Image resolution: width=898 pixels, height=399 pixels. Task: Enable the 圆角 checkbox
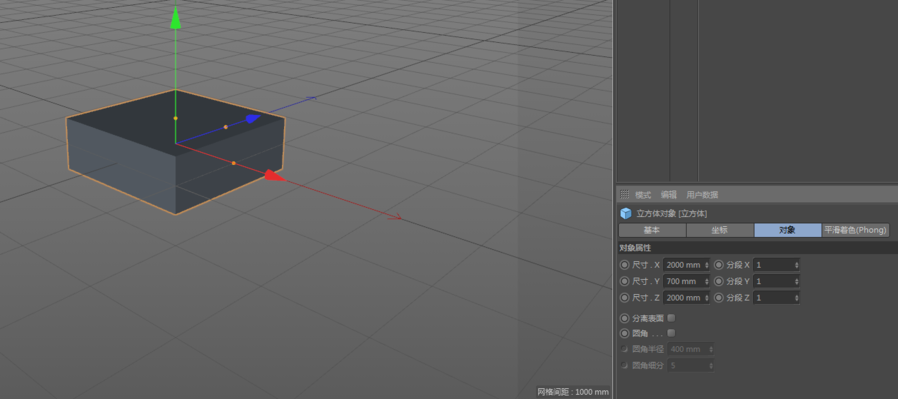click(x=671, y=333)
